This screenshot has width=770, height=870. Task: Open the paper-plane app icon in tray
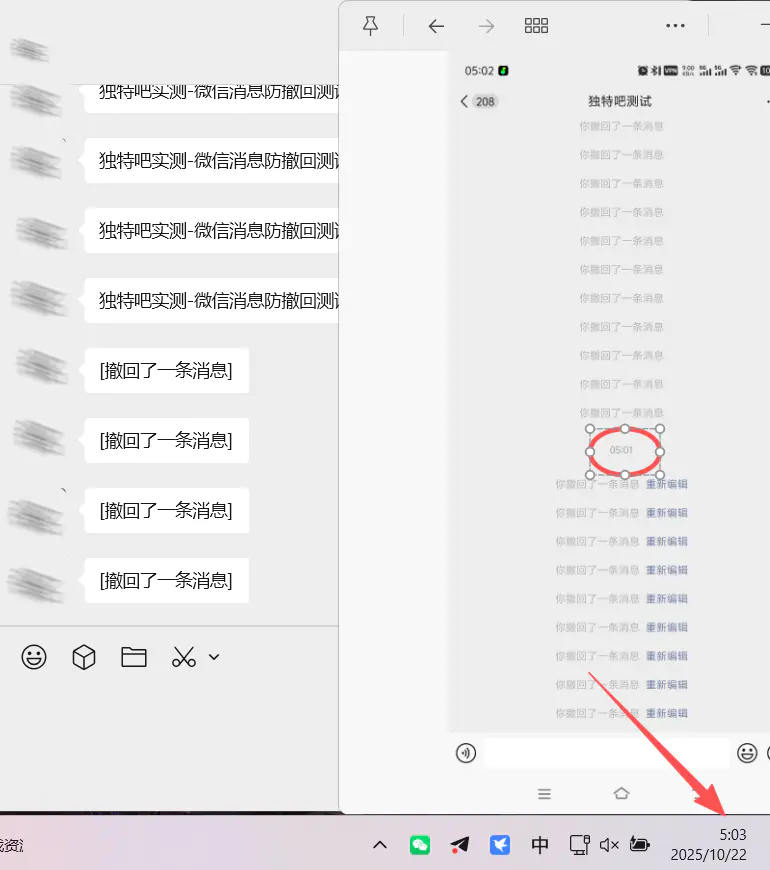[460, 845]
